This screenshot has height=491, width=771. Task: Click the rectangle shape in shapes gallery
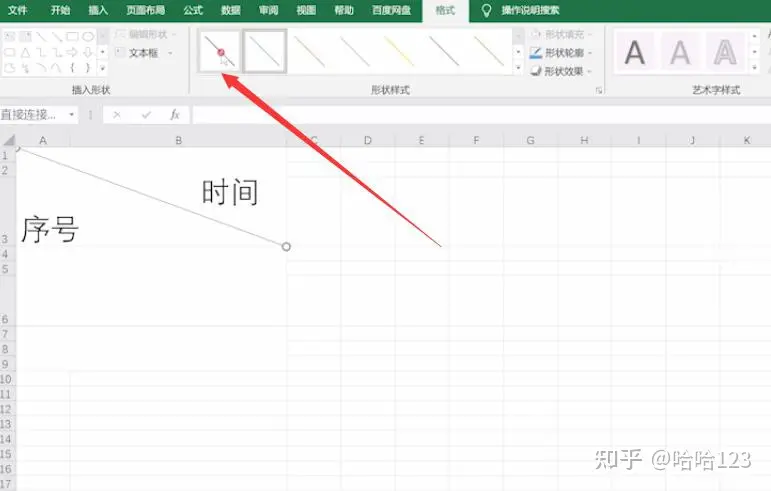click(72, 37)
